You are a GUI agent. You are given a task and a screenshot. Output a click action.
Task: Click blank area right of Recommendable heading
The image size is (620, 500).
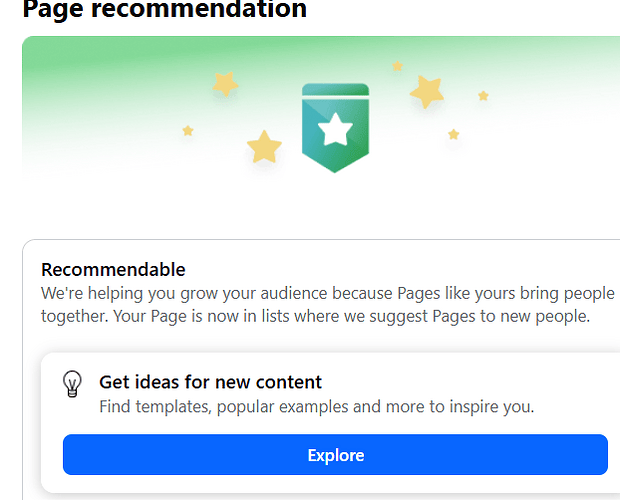400,270
